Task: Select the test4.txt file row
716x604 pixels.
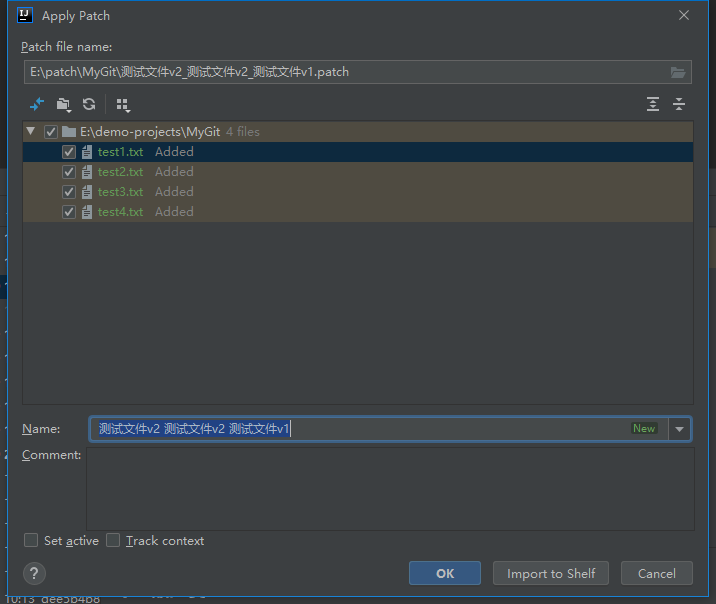Action: [x=358, y=212]
